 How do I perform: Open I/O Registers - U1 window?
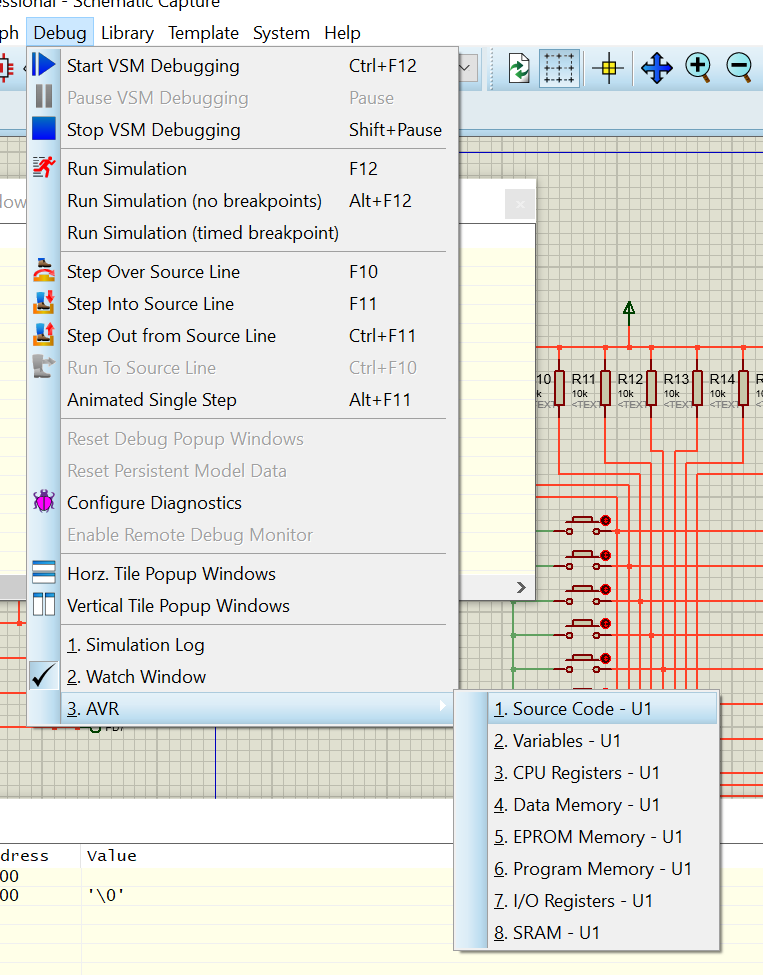click(x=587, y=901)
